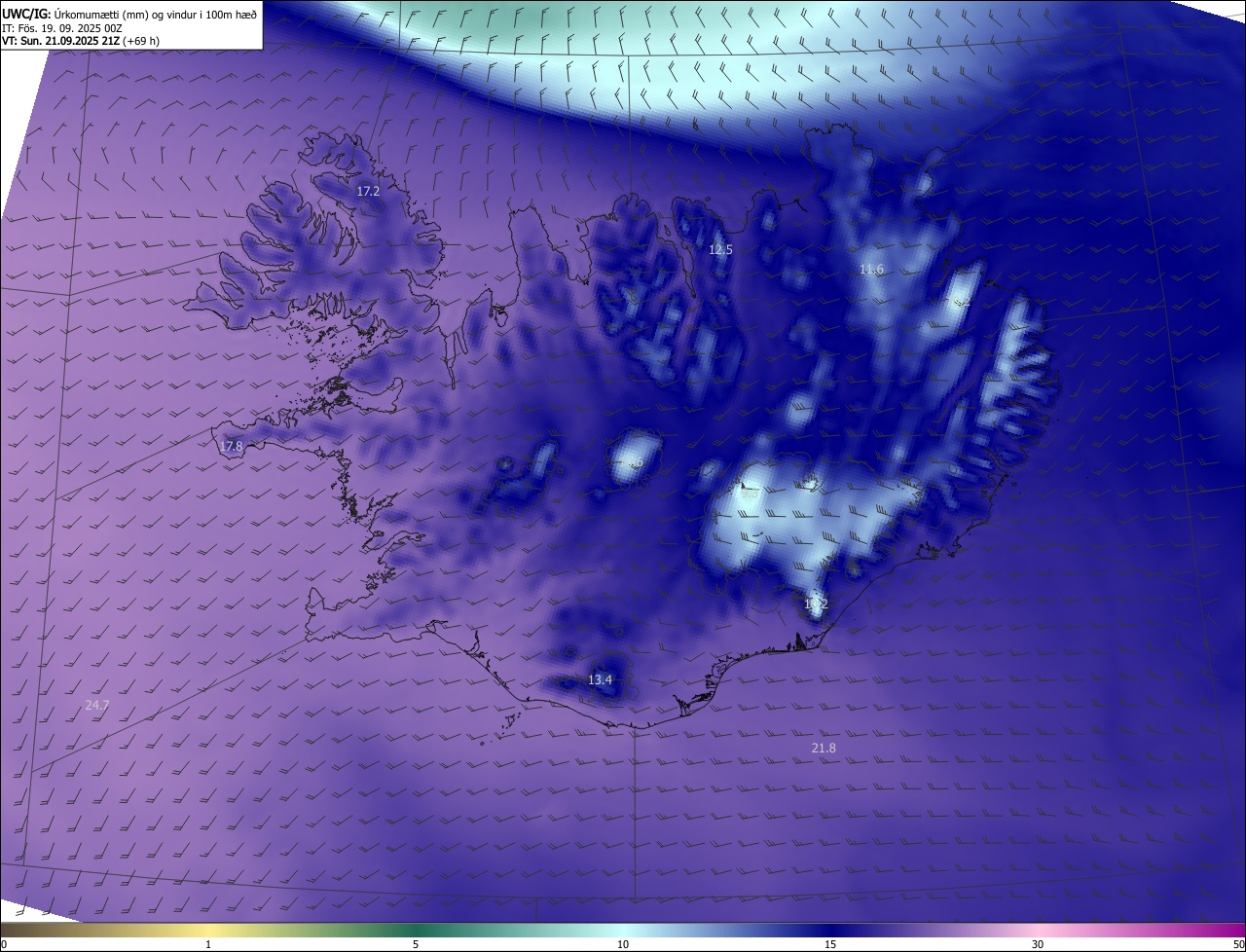
Task: Click the colorbar tick label 5
Action: coord(416,944)
